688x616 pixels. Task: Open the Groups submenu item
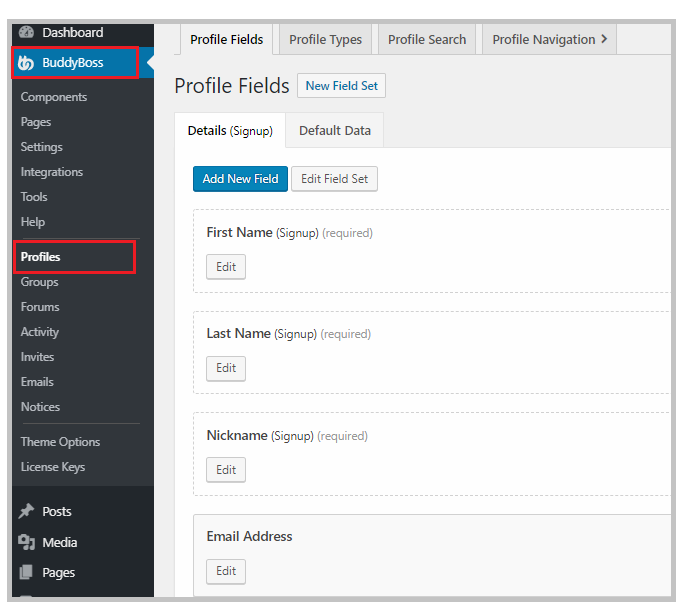point(39,282)
